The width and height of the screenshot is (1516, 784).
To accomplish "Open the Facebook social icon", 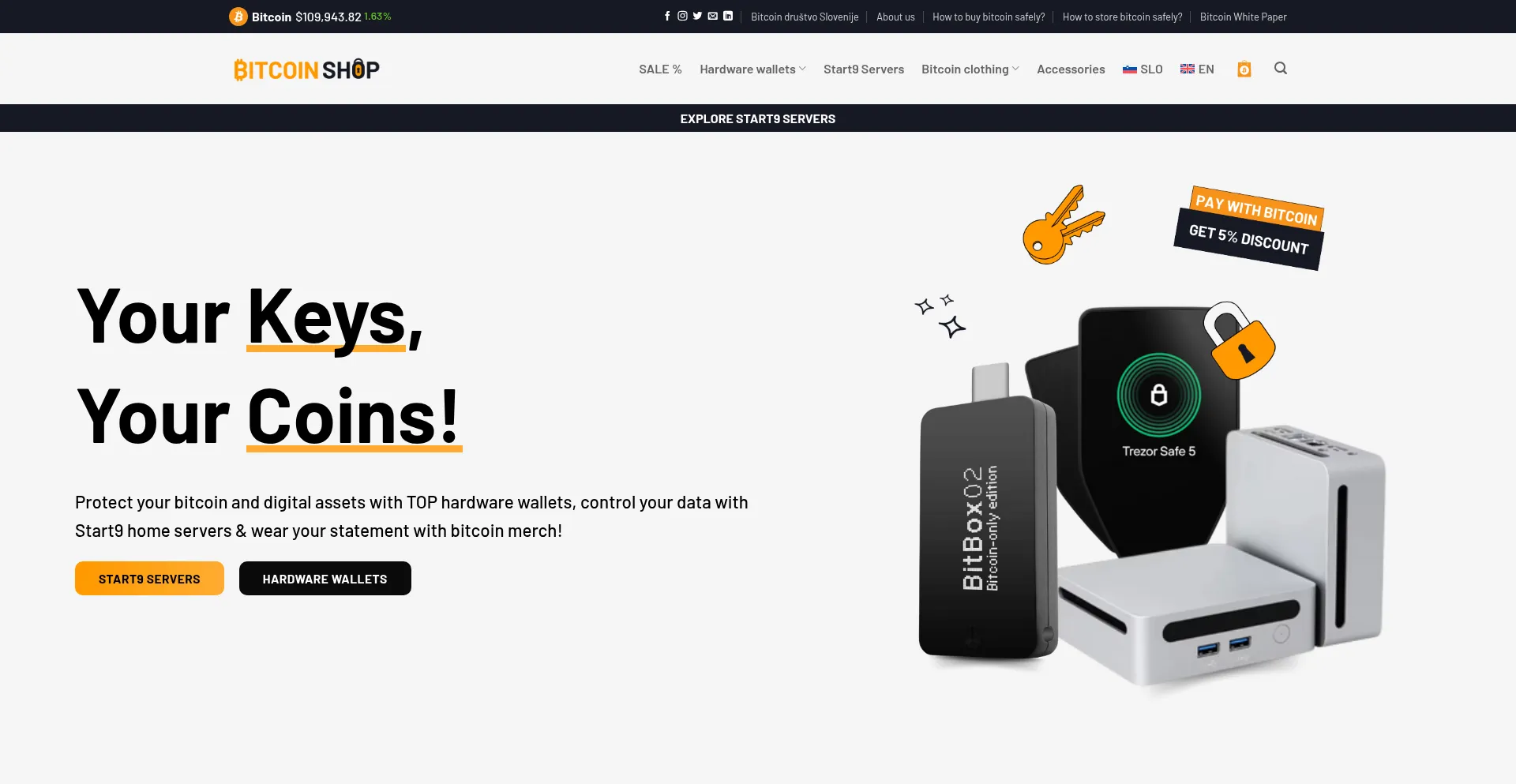I will click(x=667, y=16).
